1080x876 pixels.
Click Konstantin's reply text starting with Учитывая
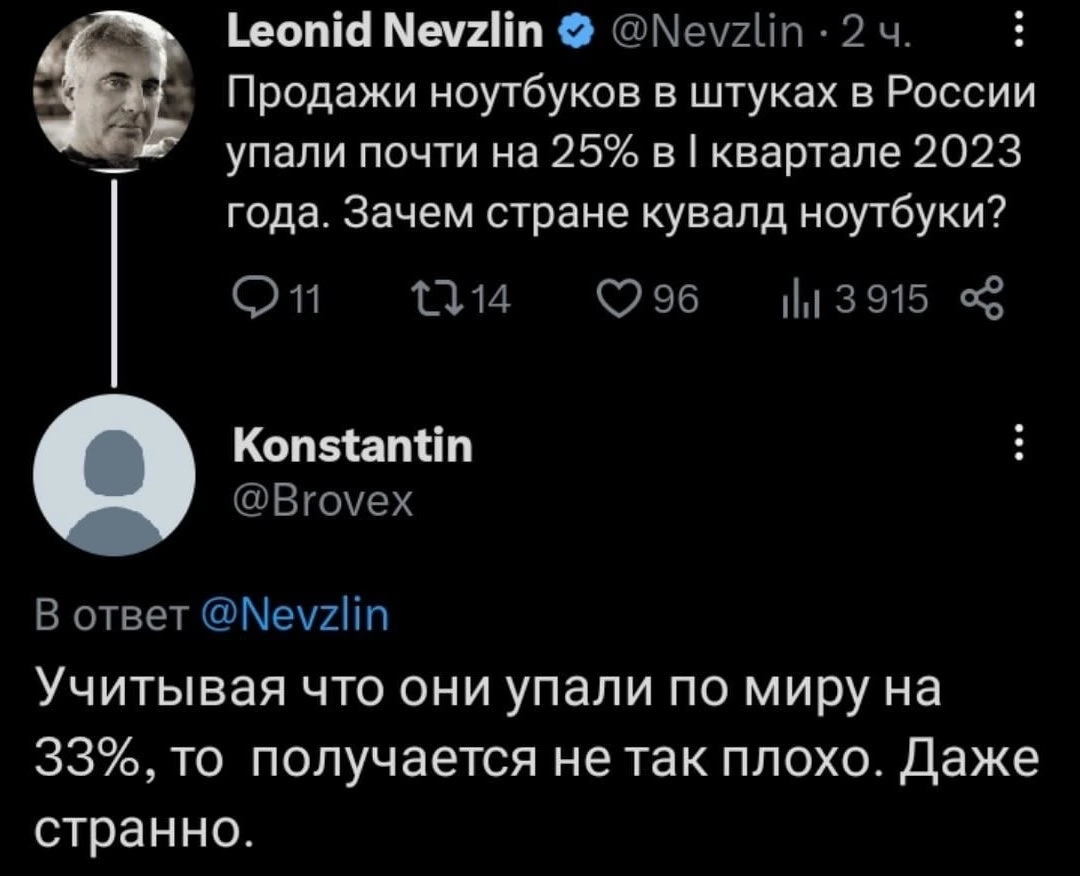click(x=536, y=760)
